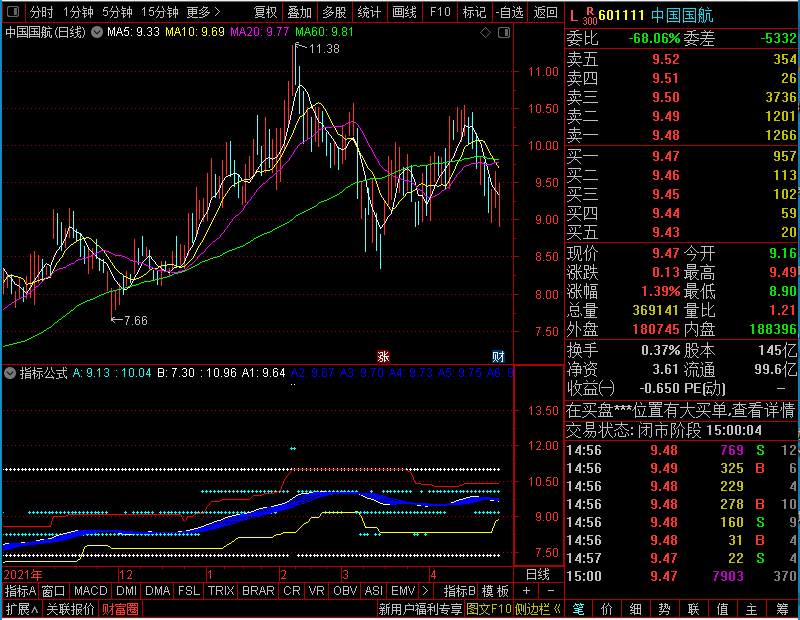Select the 指标A tab
This screenshot has width=800, height=620.
click(20, 591)
